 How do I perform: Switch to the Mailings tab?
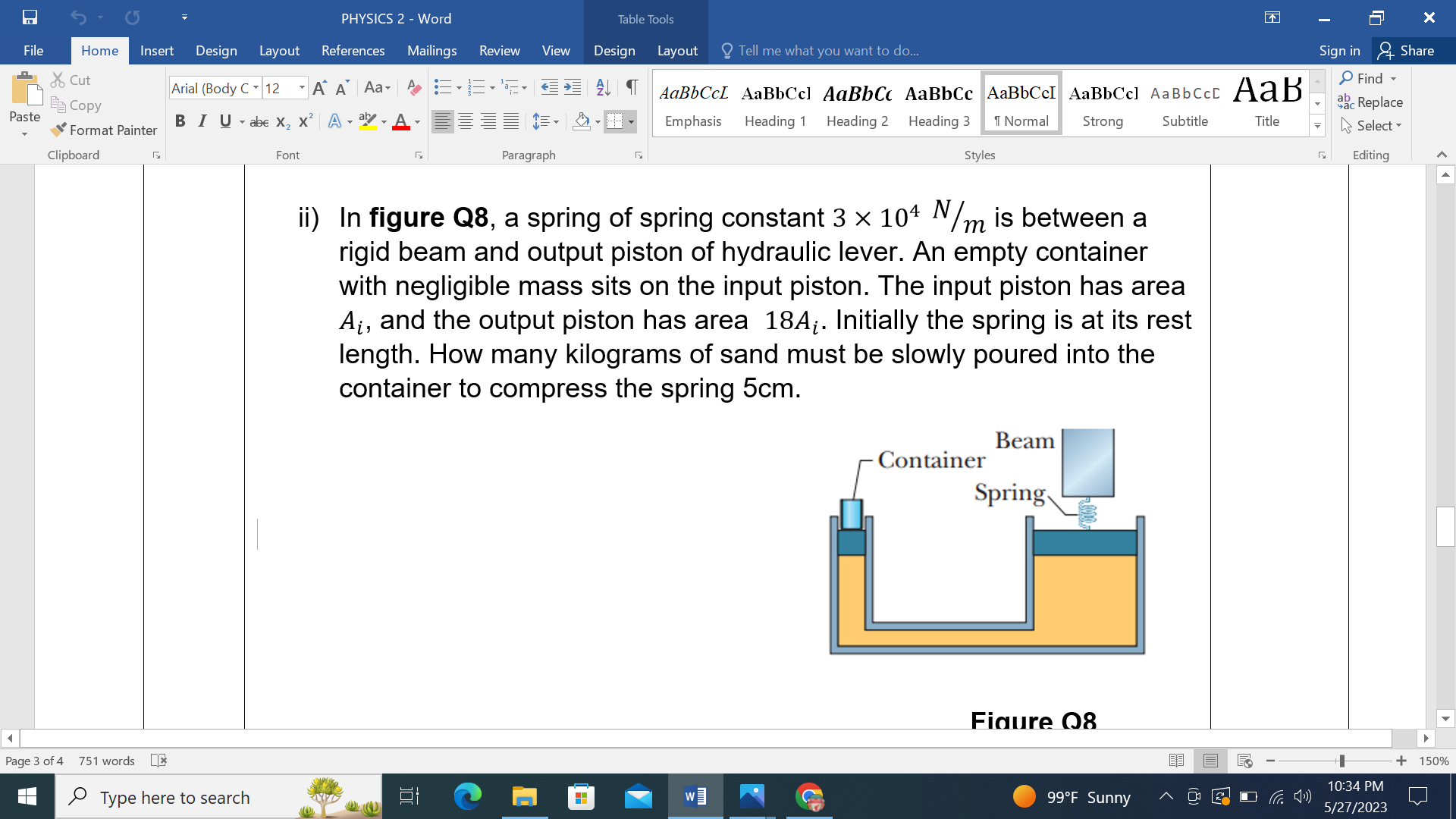[431, 51]
